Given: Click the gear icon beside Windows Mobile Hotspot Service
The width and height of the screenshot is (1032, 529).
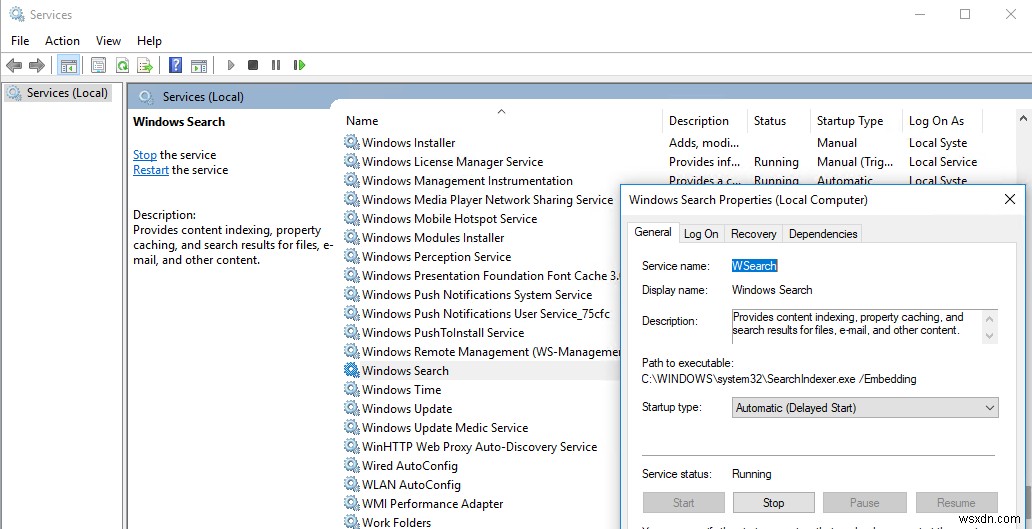Looking at the screenshot, I should click(x=352, y=218).
